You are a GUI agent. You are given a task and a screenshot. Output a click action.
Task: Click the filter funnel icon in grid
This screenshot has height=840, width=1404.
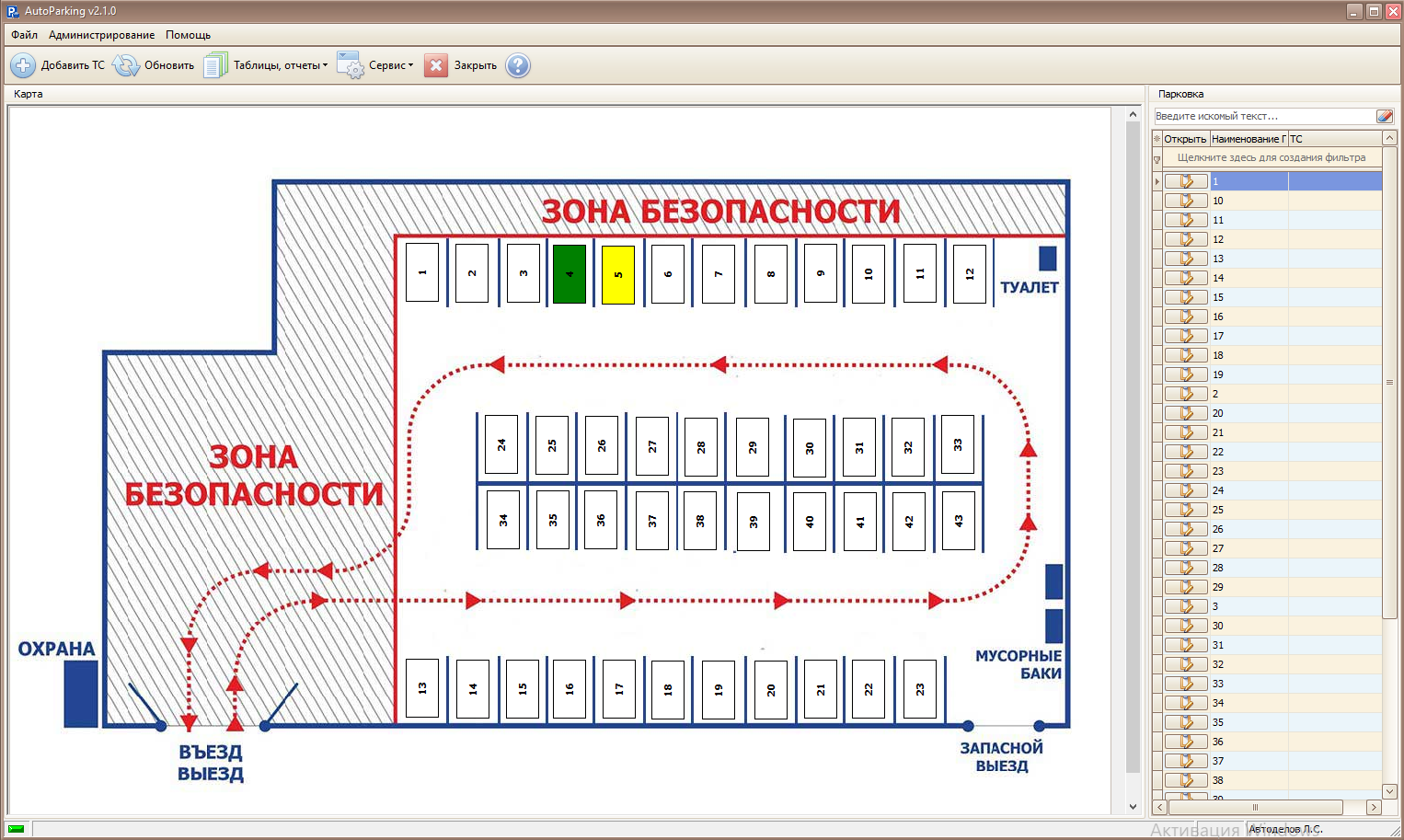click(x=1157, y=159)
